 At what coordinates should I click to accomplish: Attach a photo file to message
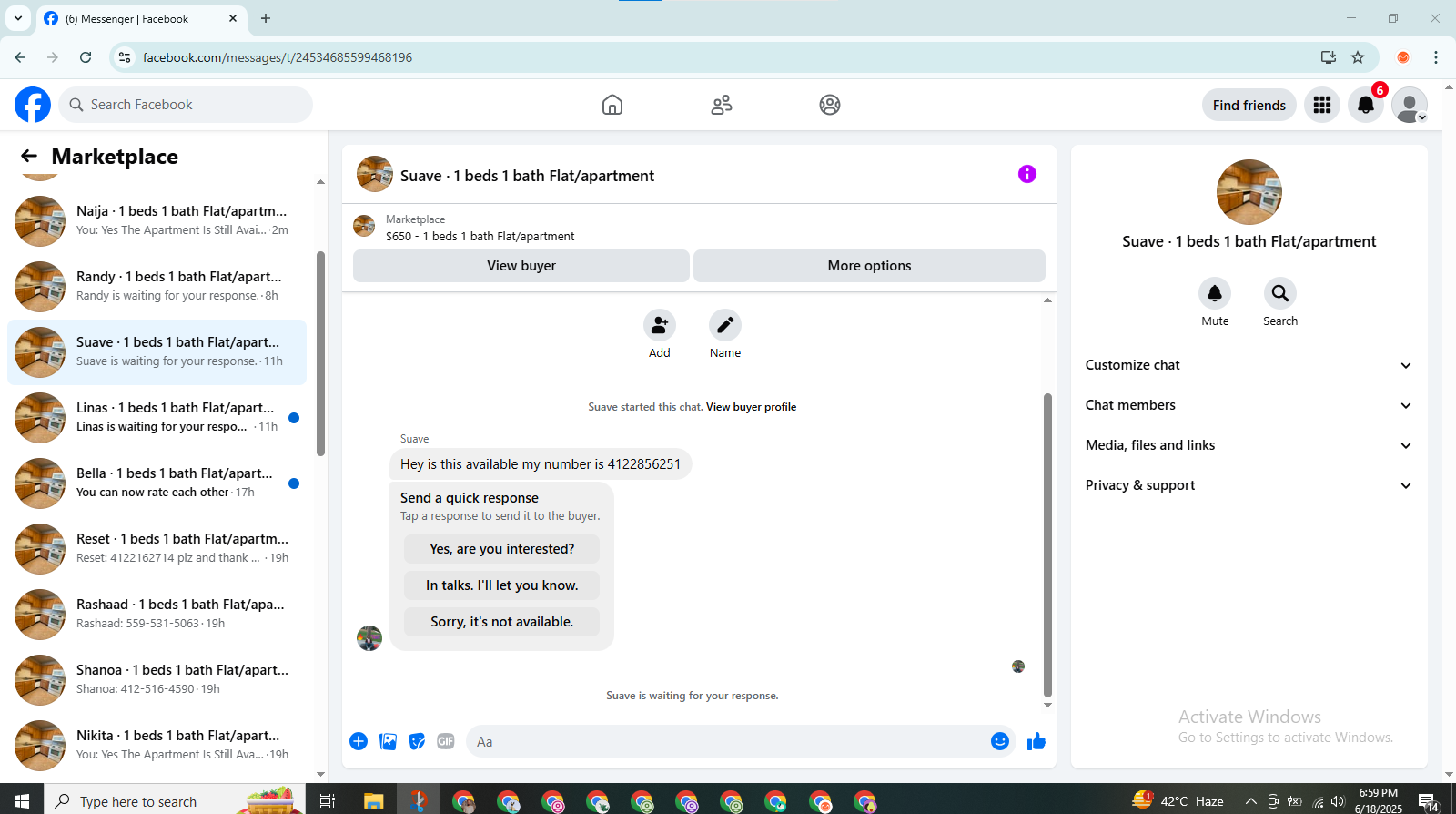point(389,741)
